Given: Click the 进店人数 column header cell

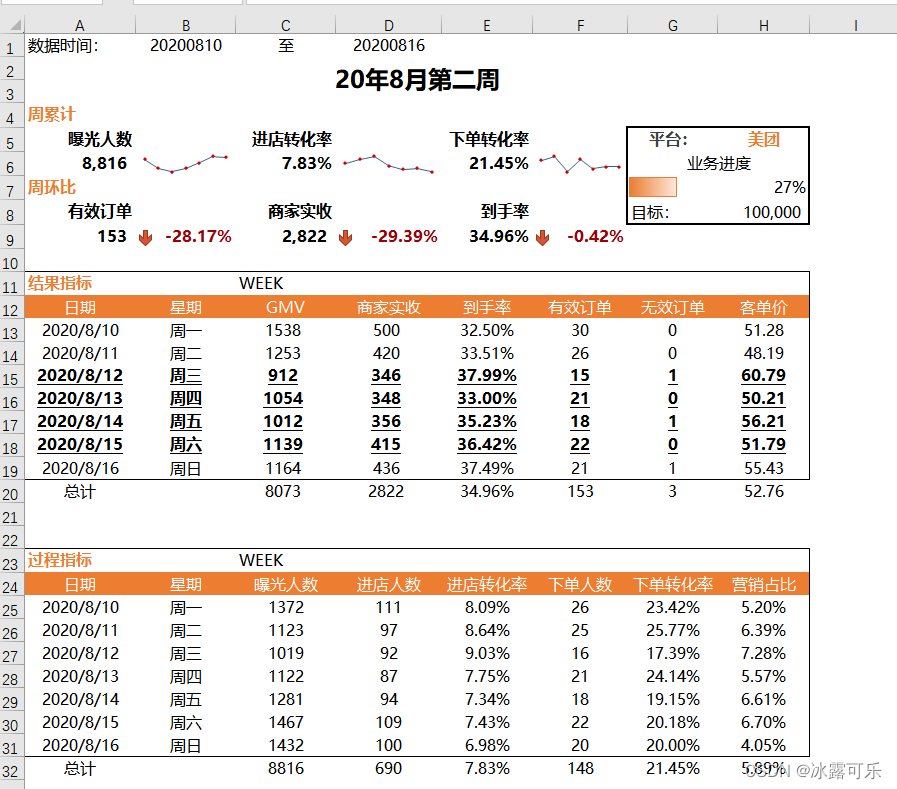Looking at the screenshot, I should (388, 584).
